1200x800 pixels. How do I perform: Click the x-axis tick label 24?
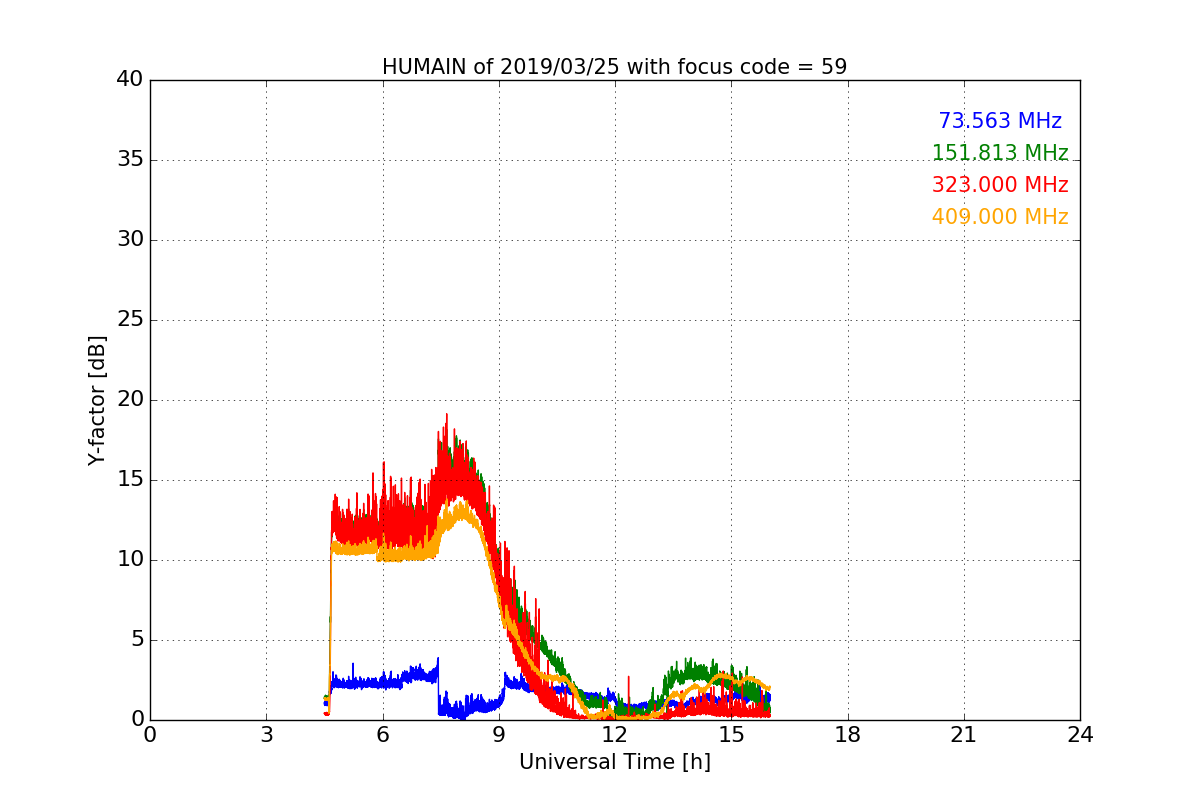(x=1080, y=735)
